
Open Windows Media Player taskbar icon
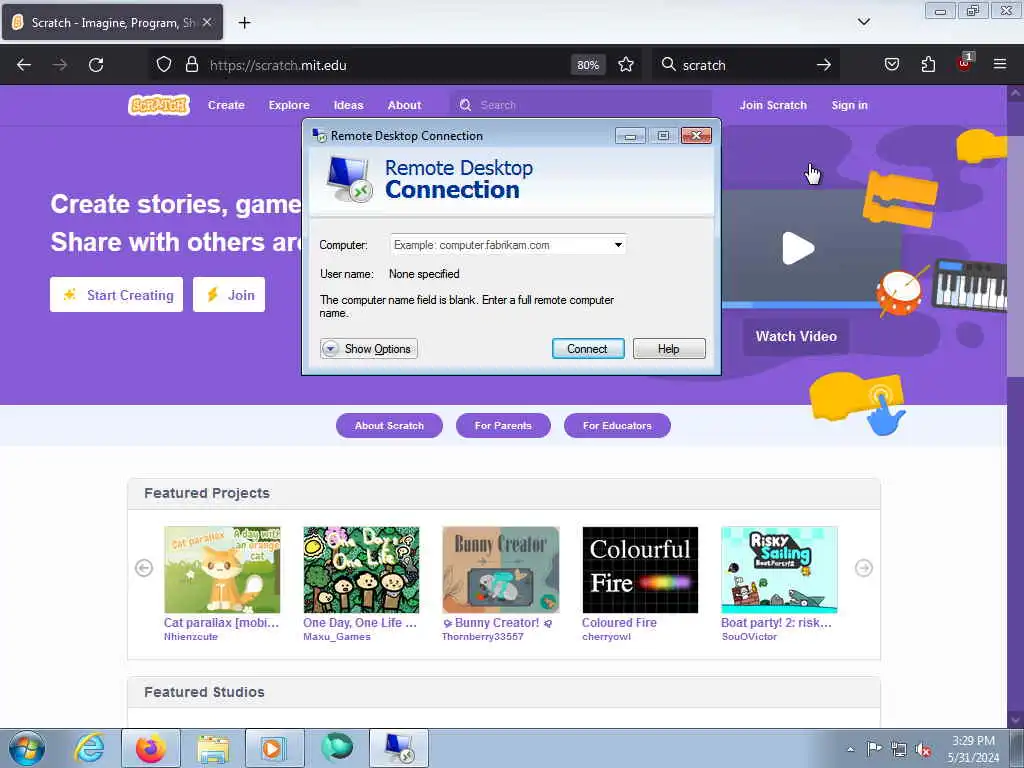click(x=274, y=748)
